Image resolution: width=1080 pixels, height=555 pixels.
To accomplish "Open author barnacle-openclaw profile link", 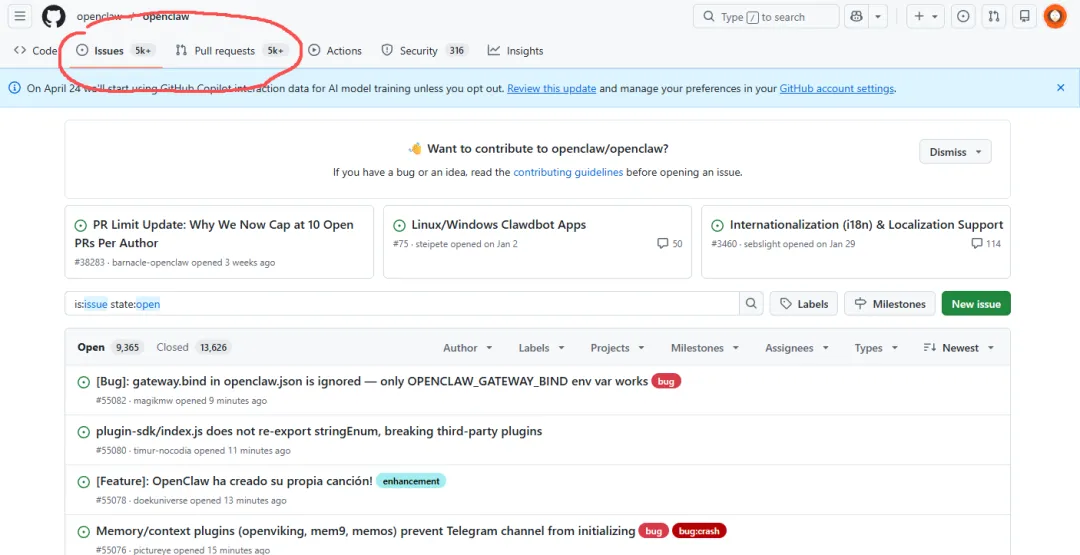I will [x=150, y=262].
